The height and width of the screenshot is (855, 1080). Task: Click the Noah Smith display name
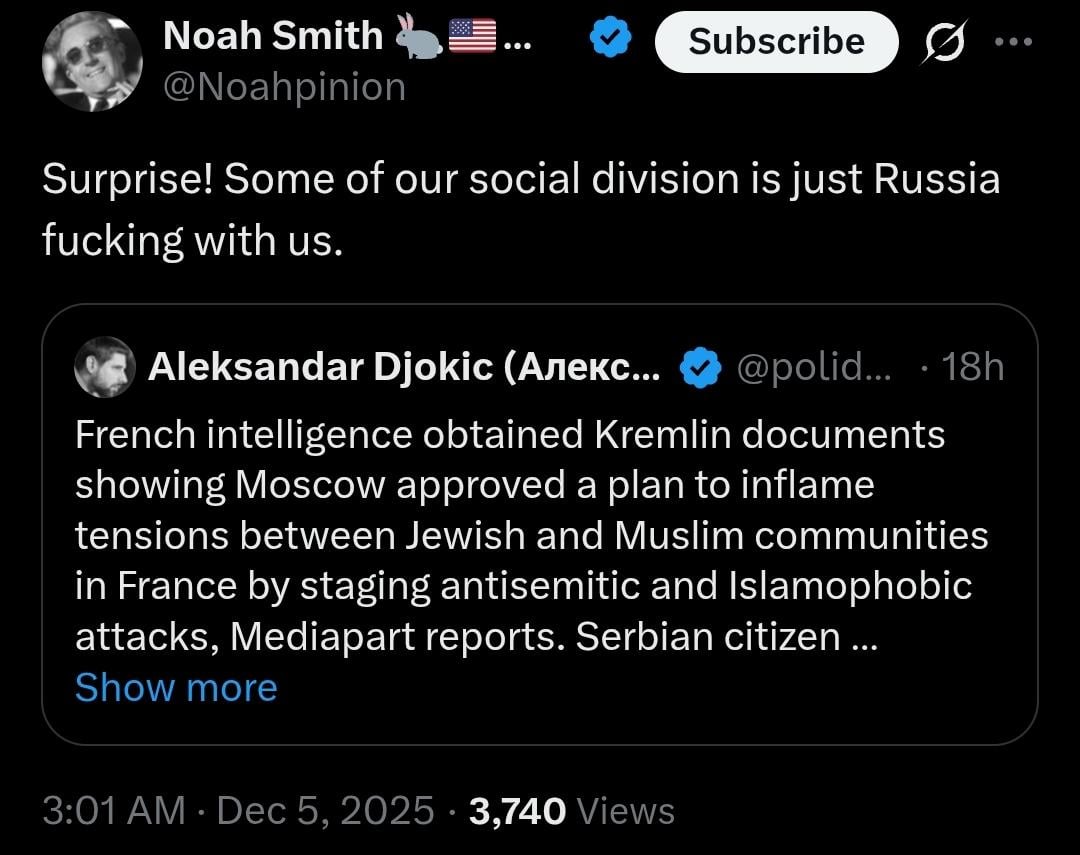[272, 37]
